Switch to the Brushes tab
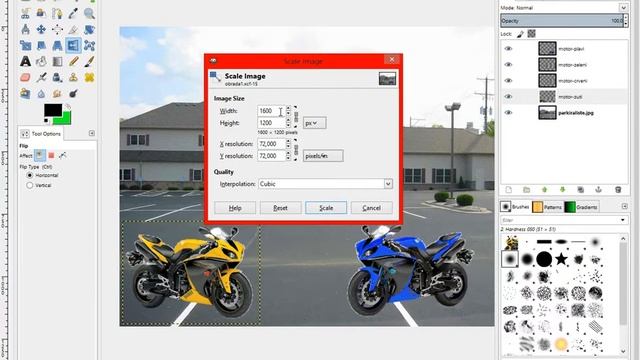 [516, 207]
